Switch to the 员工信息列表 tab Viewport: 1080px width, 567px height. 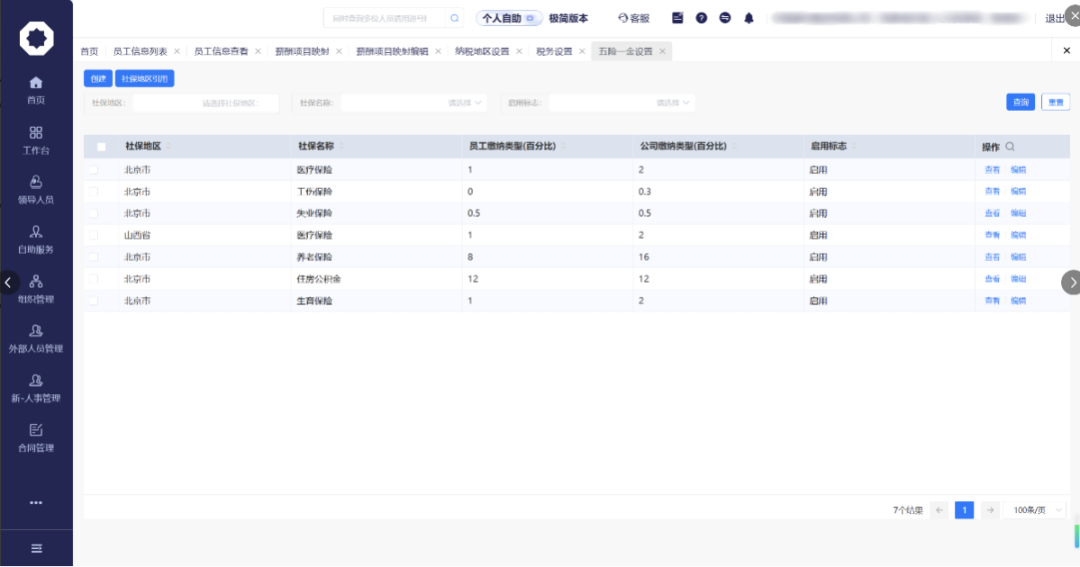(141, 51)
